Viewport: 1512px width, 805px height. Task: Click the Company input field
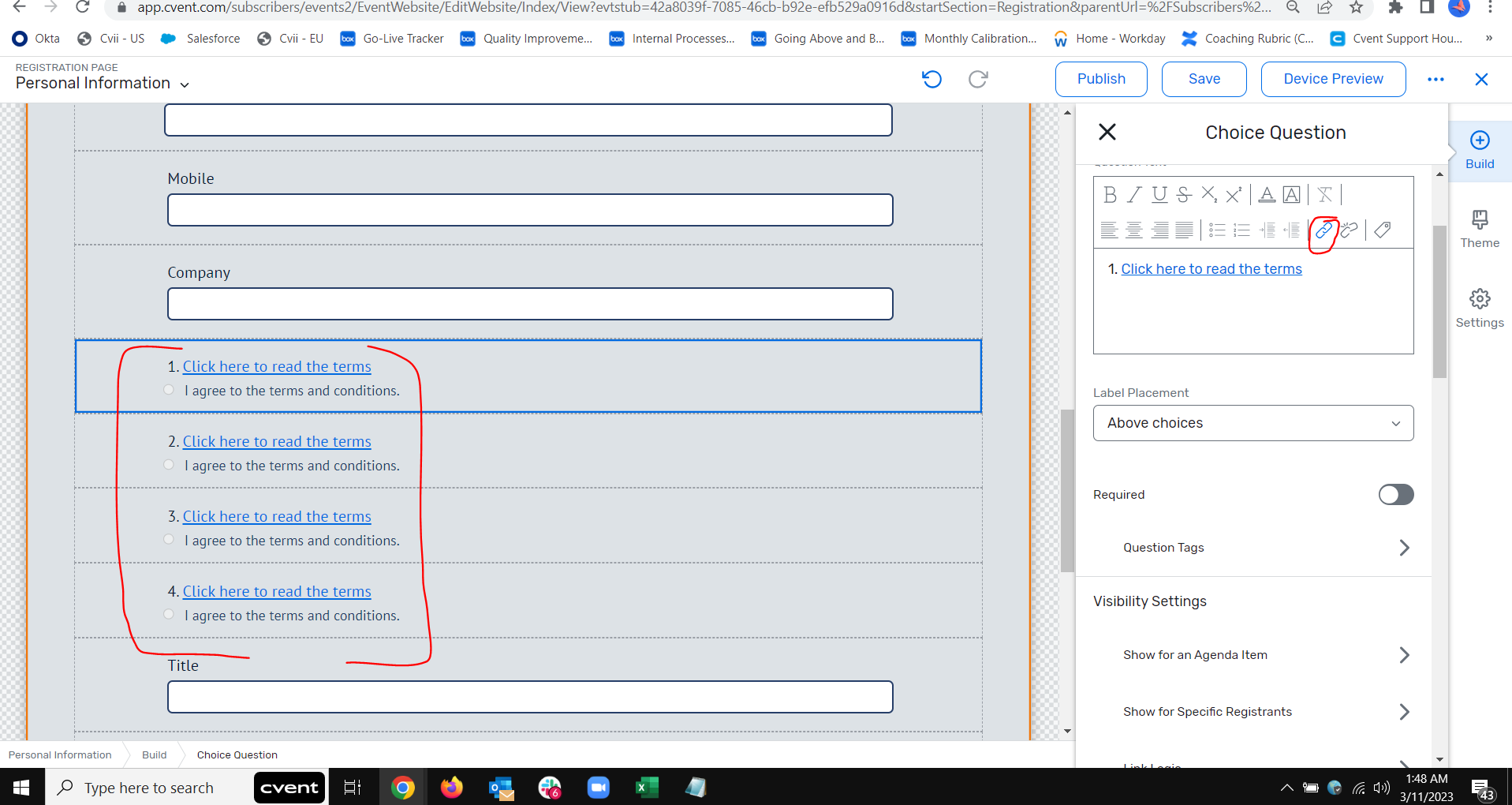pos(530,304)
